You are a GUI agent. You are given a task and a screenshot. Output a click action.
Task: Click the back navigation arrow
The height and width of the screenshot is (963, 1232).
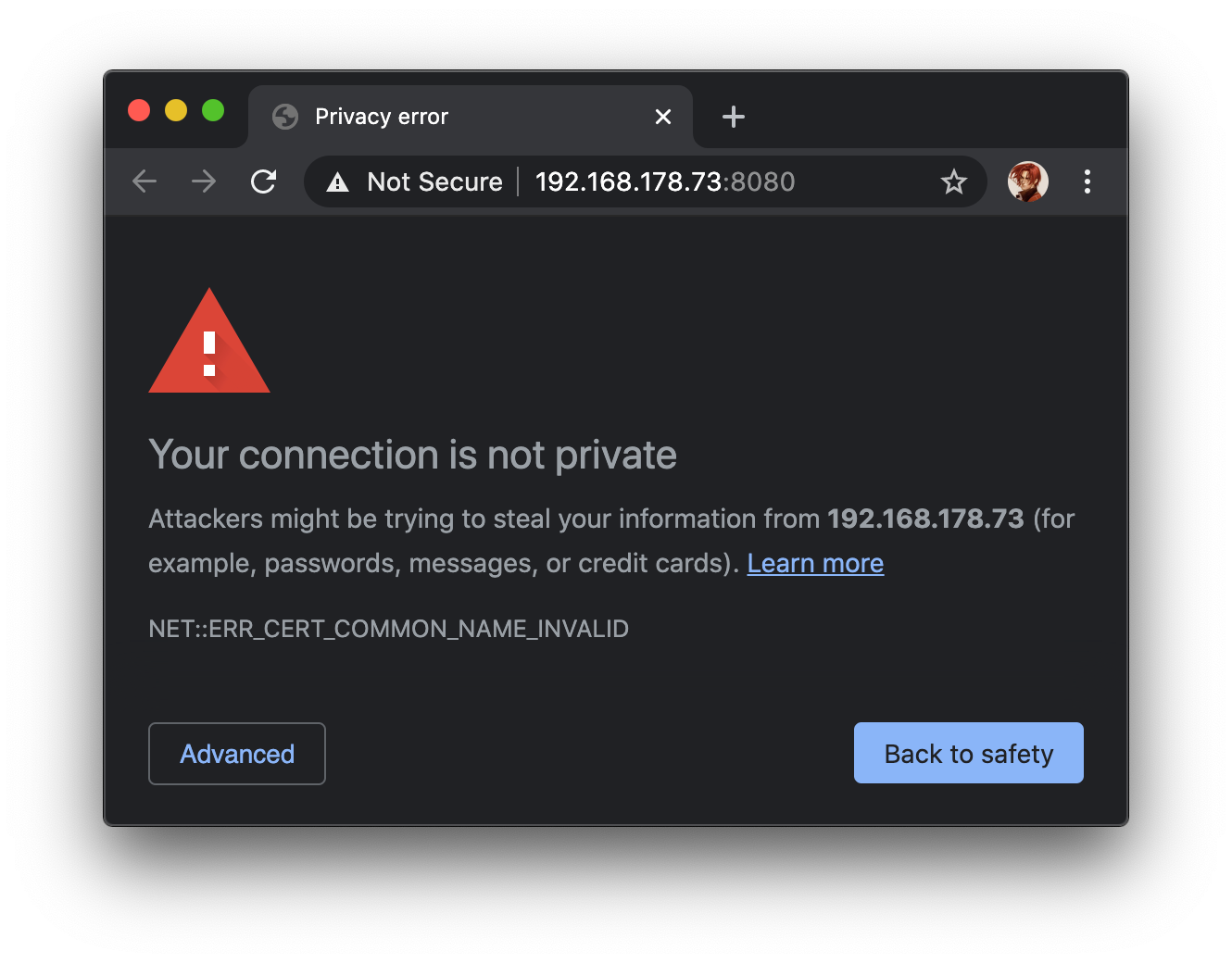[x=145, y=181]
